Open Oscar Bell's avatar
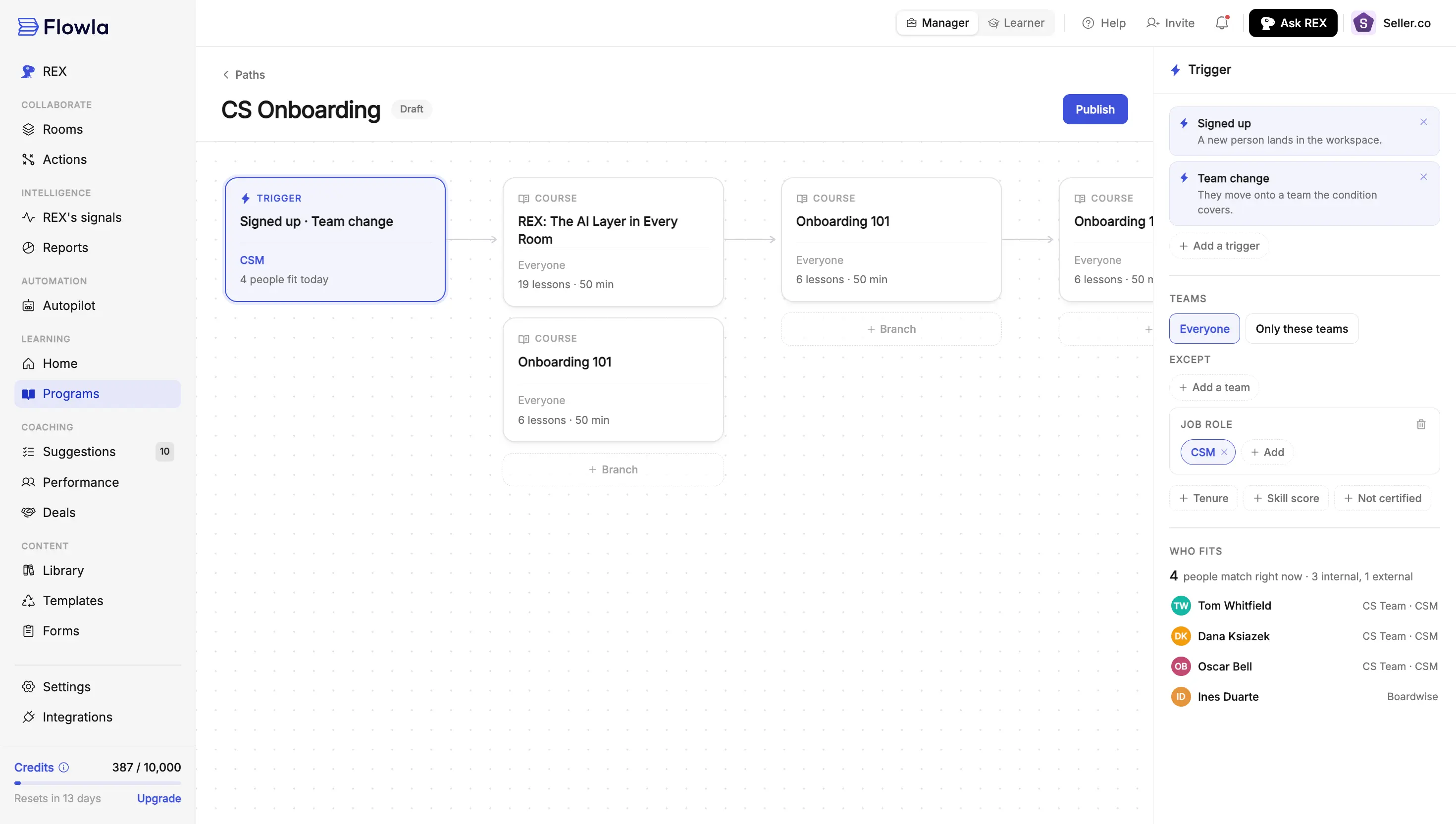Image resolution: width=1456 pixels, height=824 pixels. coord(1181,666)
